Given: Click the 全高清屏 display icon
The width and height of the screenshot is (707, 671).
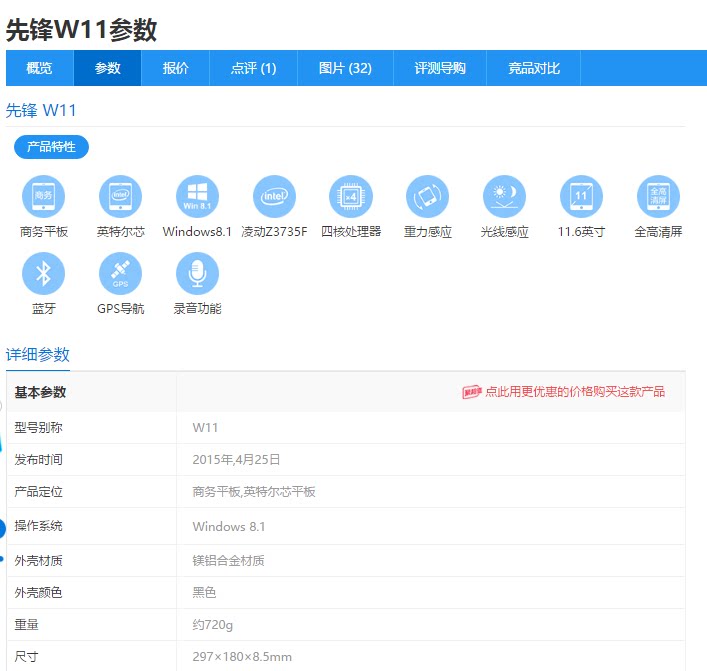Looking at the screenshot, I should [x=658, y=197].
